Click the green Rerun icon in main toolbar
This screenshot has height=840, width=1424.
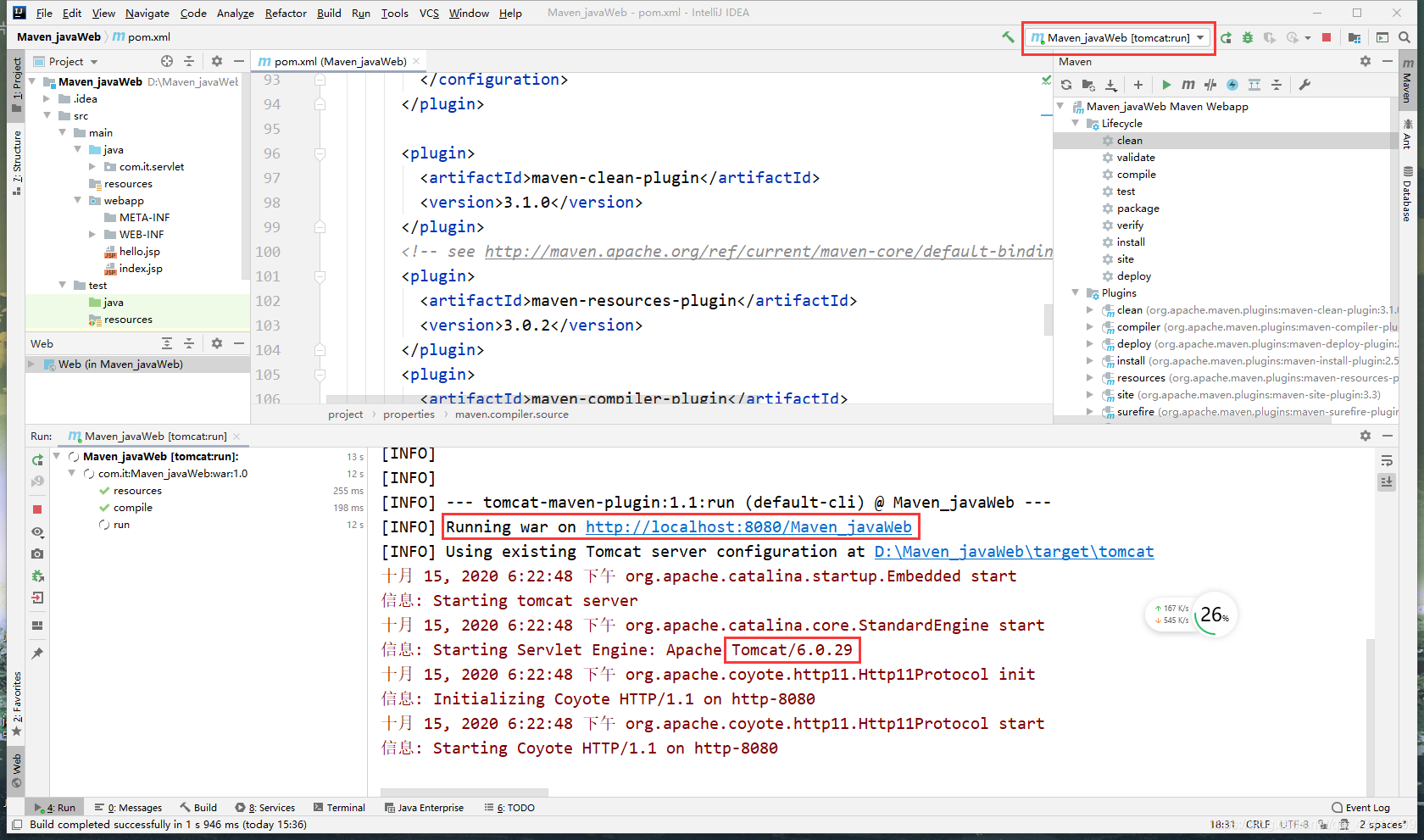[1226, 37]
